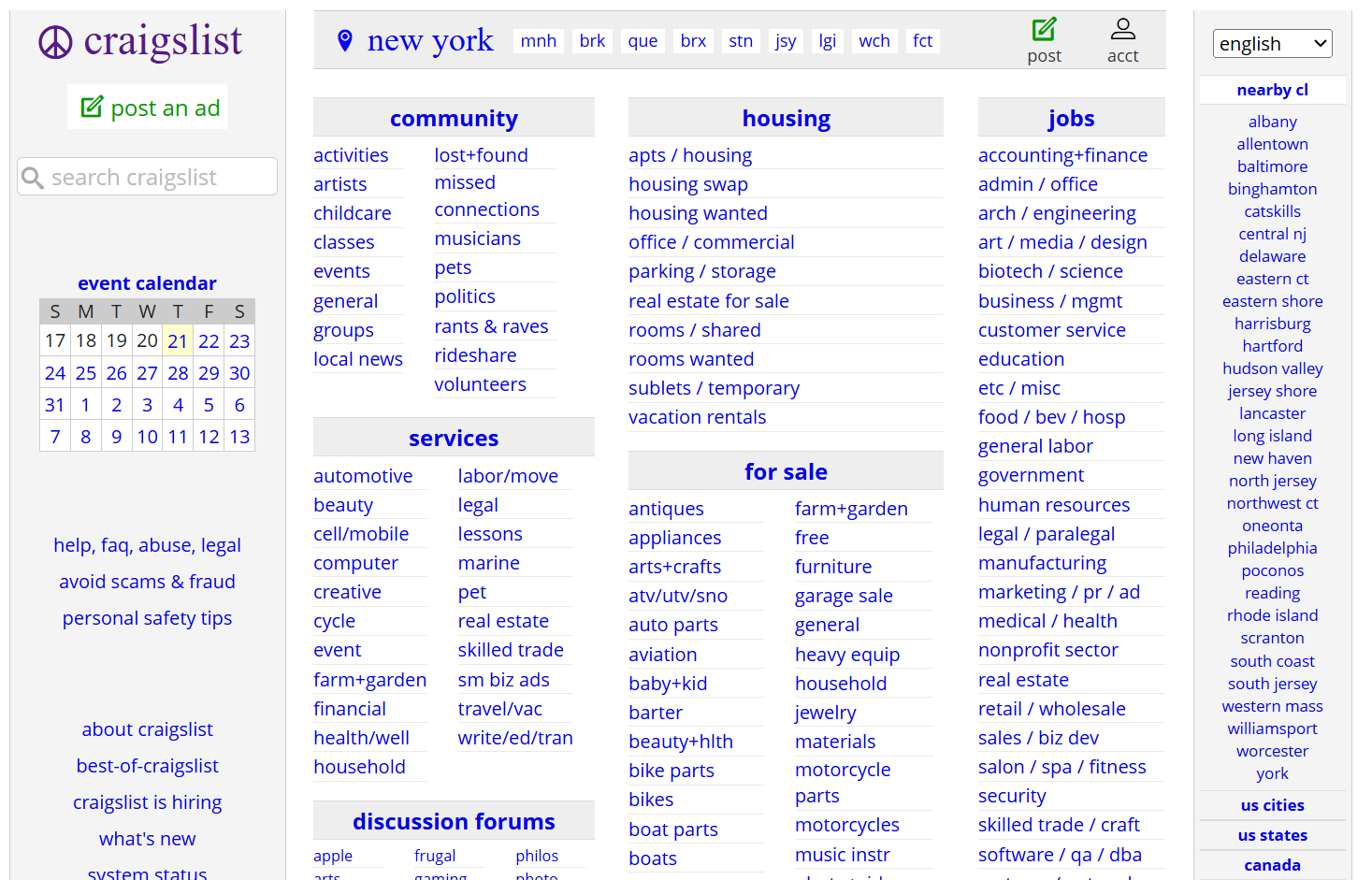Click the pencil icon in post an ad
The width and height of the screenshot is (1372, 880).
click(92, 108)
